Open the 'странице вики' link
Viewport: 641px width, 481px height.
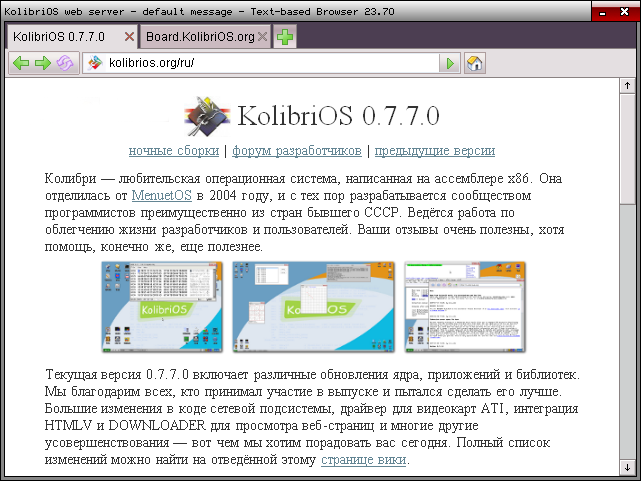click(x=363, y=460)
